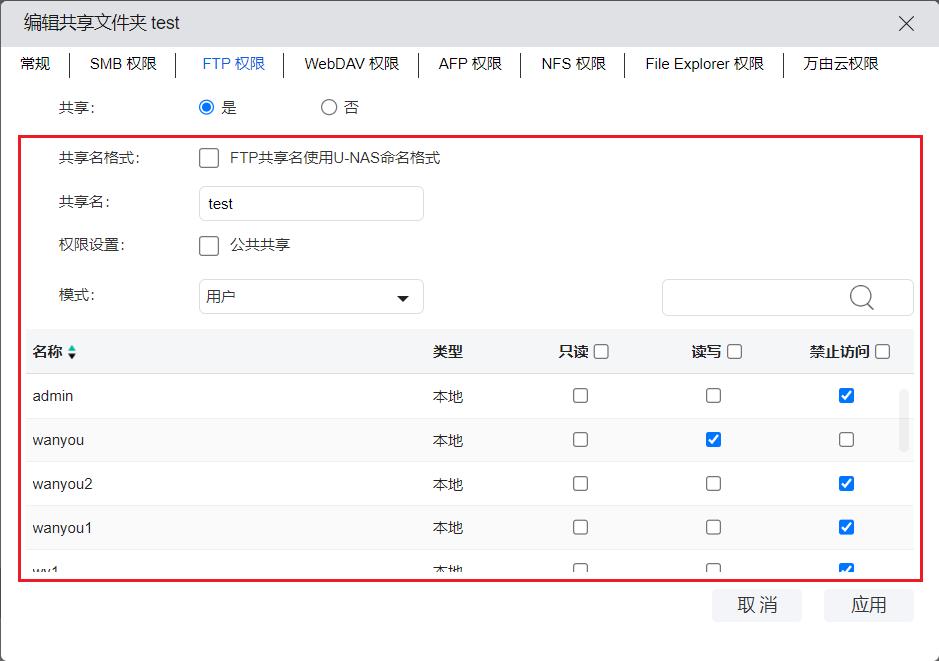Check 只读 for the admin user
Viewport: 939px width, 661px height.
click(x=580, y=396)
